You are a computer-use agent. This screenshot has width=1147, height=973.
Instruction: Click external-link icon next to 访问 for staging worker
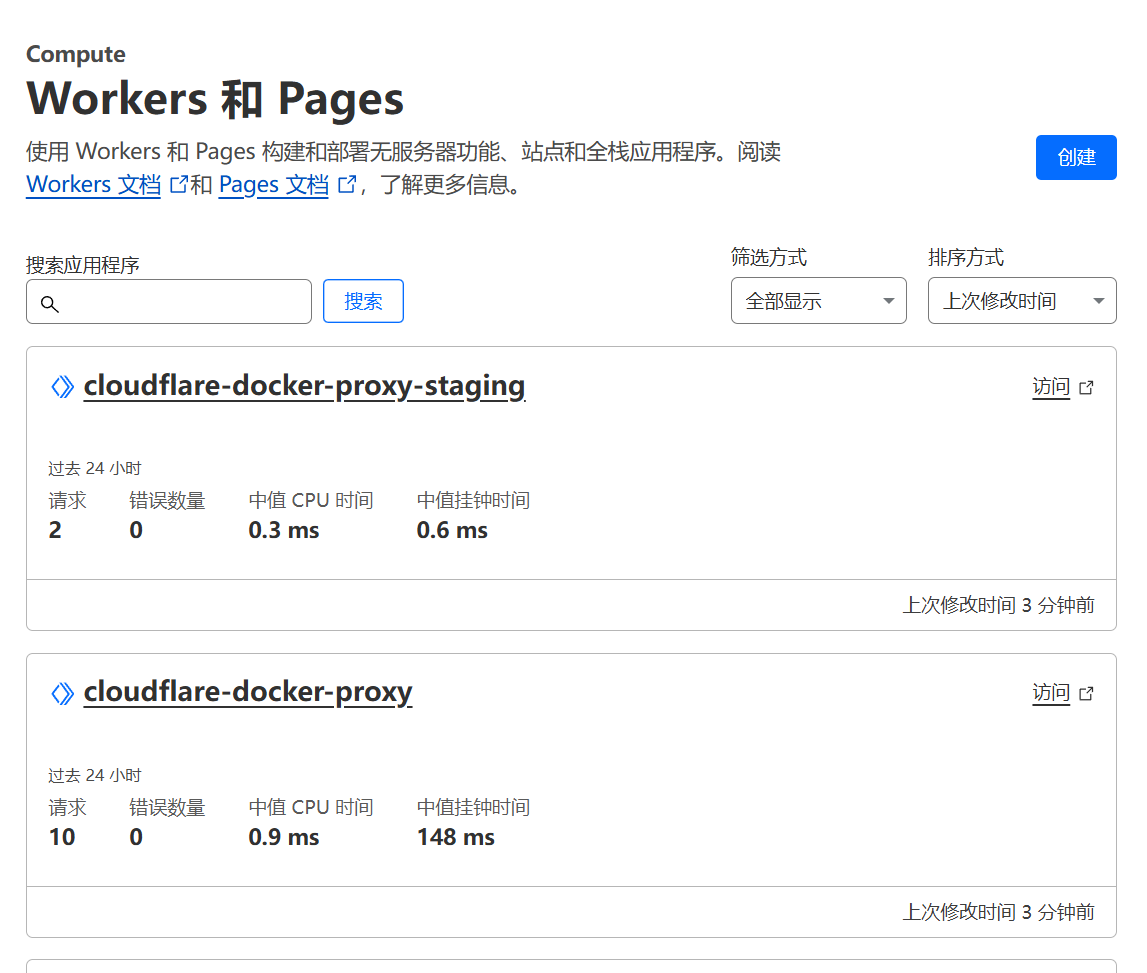[x=1087, y=388]
